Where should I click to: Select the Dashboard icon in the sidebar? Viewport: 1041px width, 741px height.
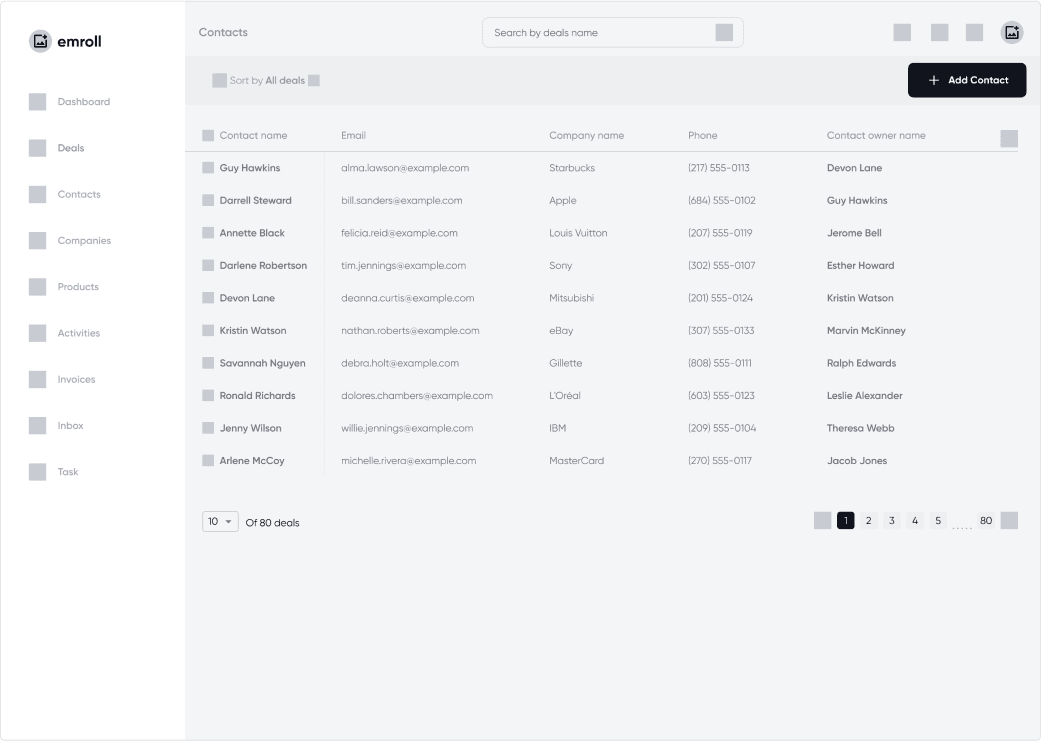(38, 101)
